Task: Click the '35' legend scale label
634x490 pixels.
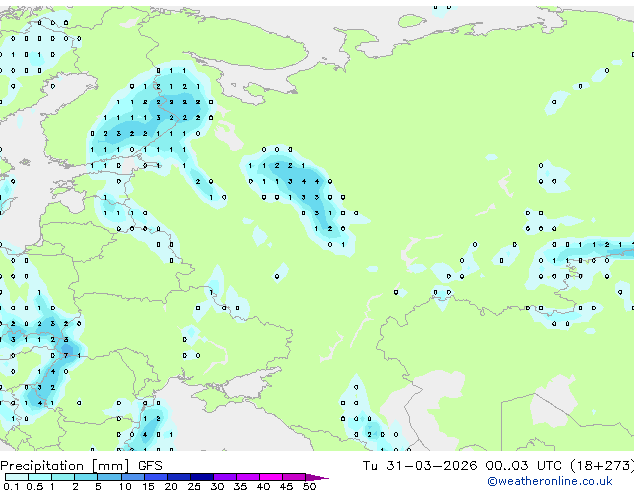Action: coord(240,486)
